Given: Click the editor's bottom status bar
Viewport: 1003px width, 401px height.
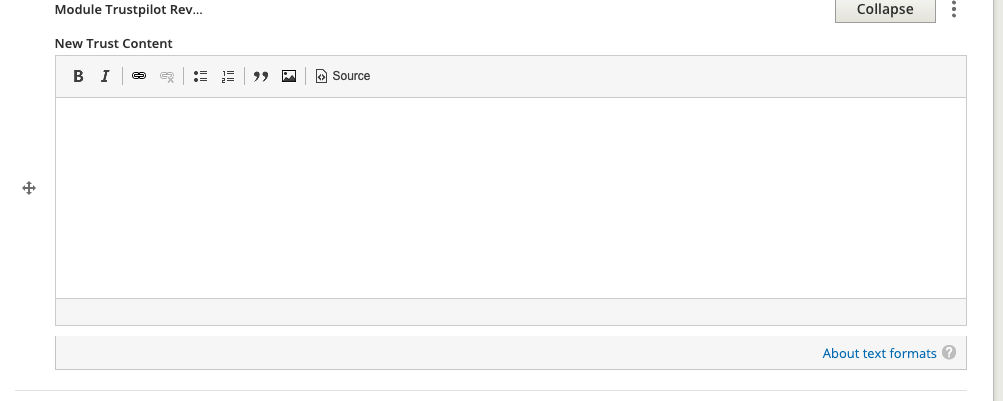Looking at the screenshot, I should [510, 312].
